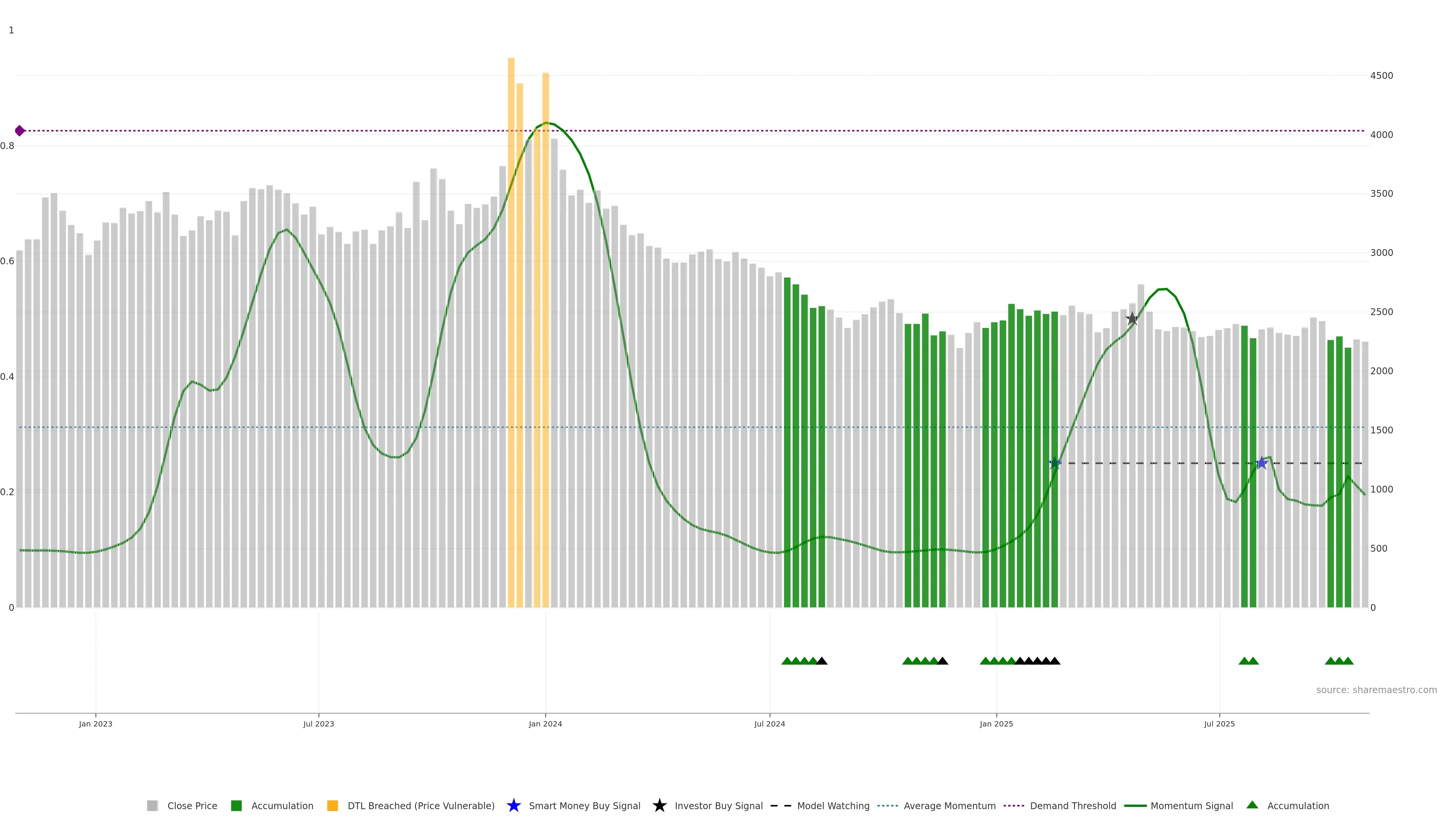This screenshot has height=819, width=1456.
Task: Click the Jan 2024 axis label
Action: [x=545, y=723]
